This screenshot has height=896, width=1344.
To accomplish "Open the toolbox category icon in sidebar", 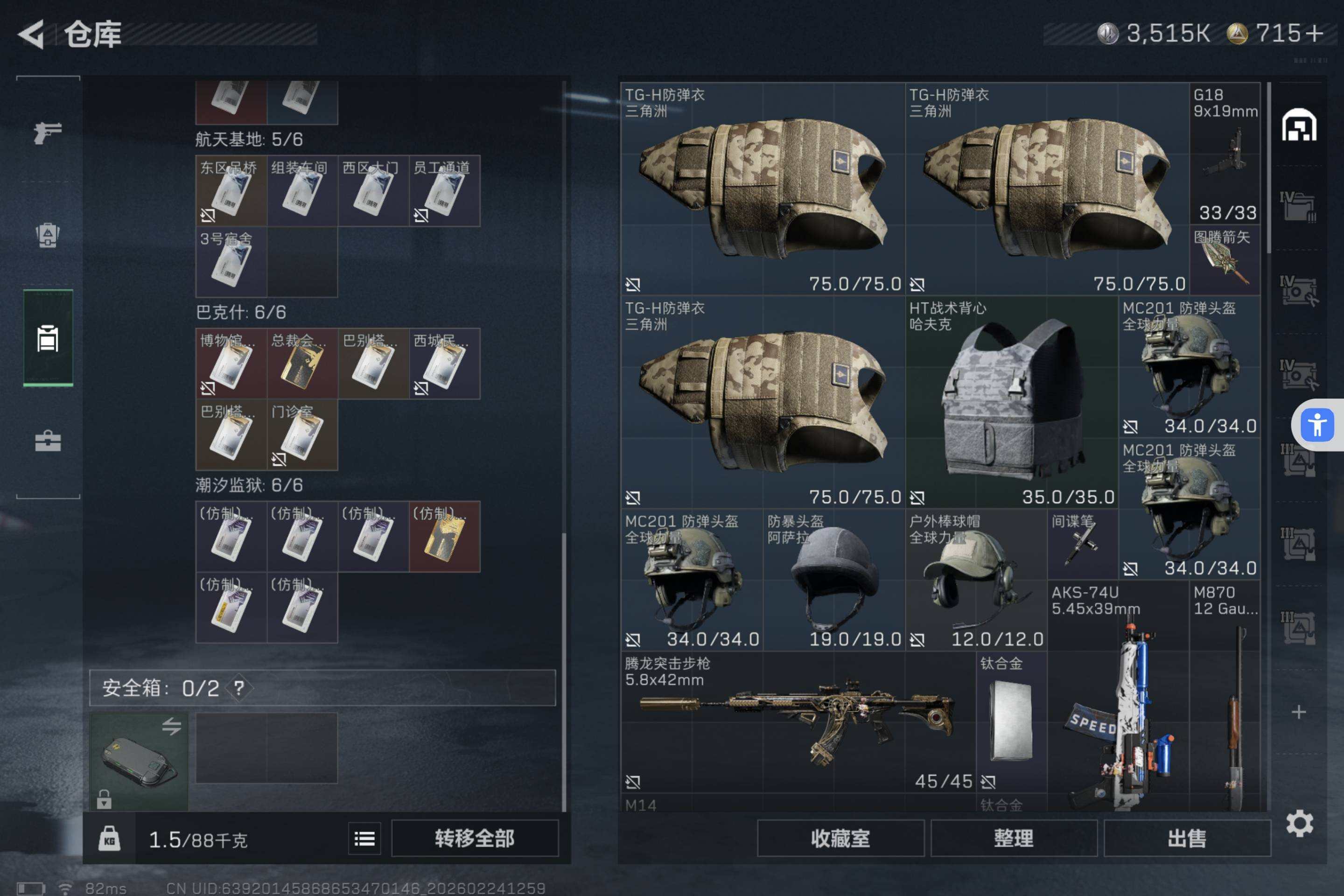I will pos(48,441).
